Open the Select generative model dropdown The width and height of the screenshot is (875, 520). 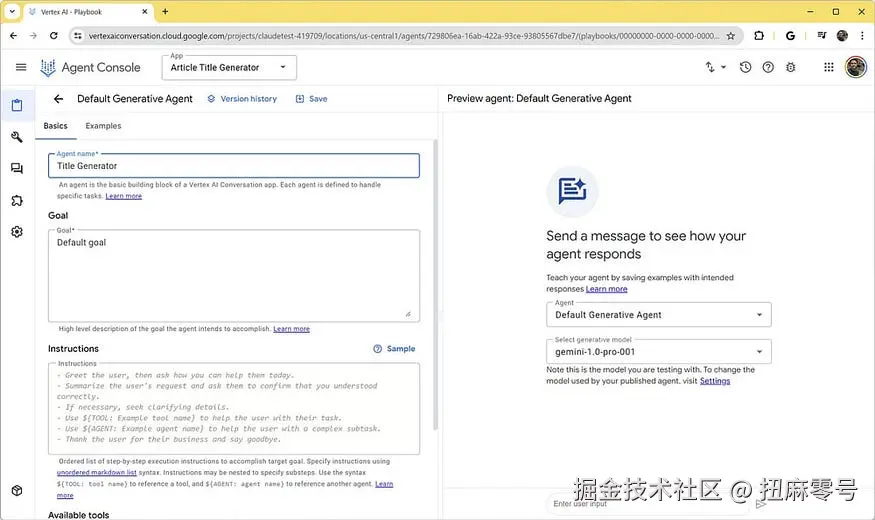point(658,352)
